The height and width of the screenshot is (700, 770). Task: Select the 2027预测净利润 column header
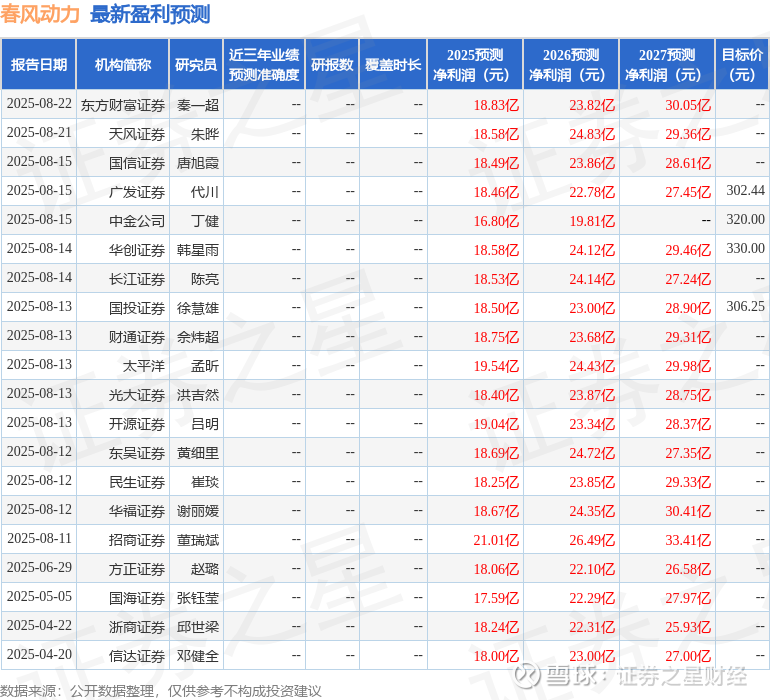(667, 64)
